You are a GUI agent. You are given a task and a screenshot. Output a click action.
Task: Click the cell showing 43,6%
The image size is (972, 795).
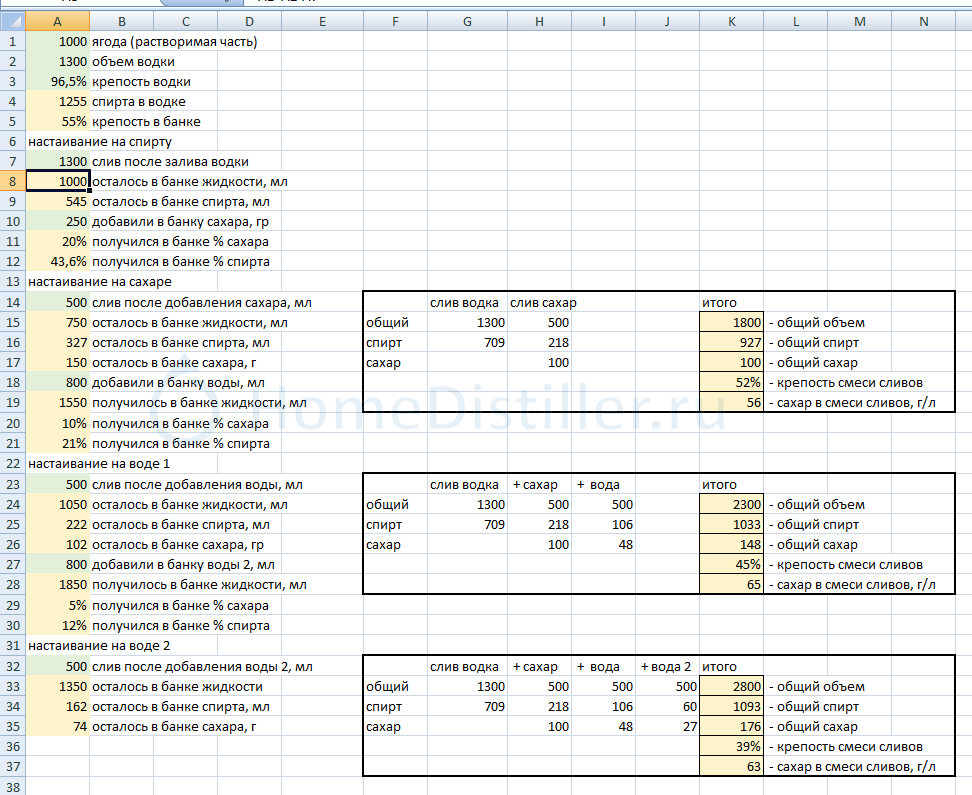click(57, 262)
